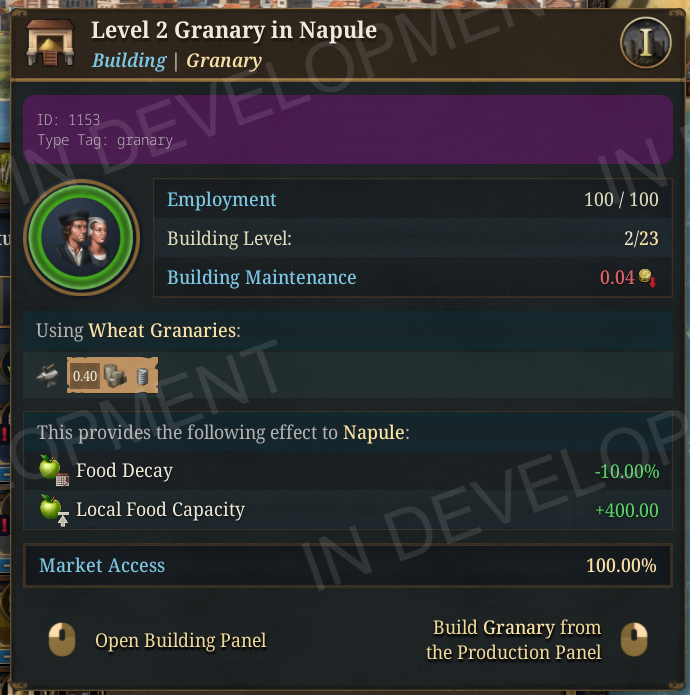Click the 'Market Access' label

tap(102, 566)
